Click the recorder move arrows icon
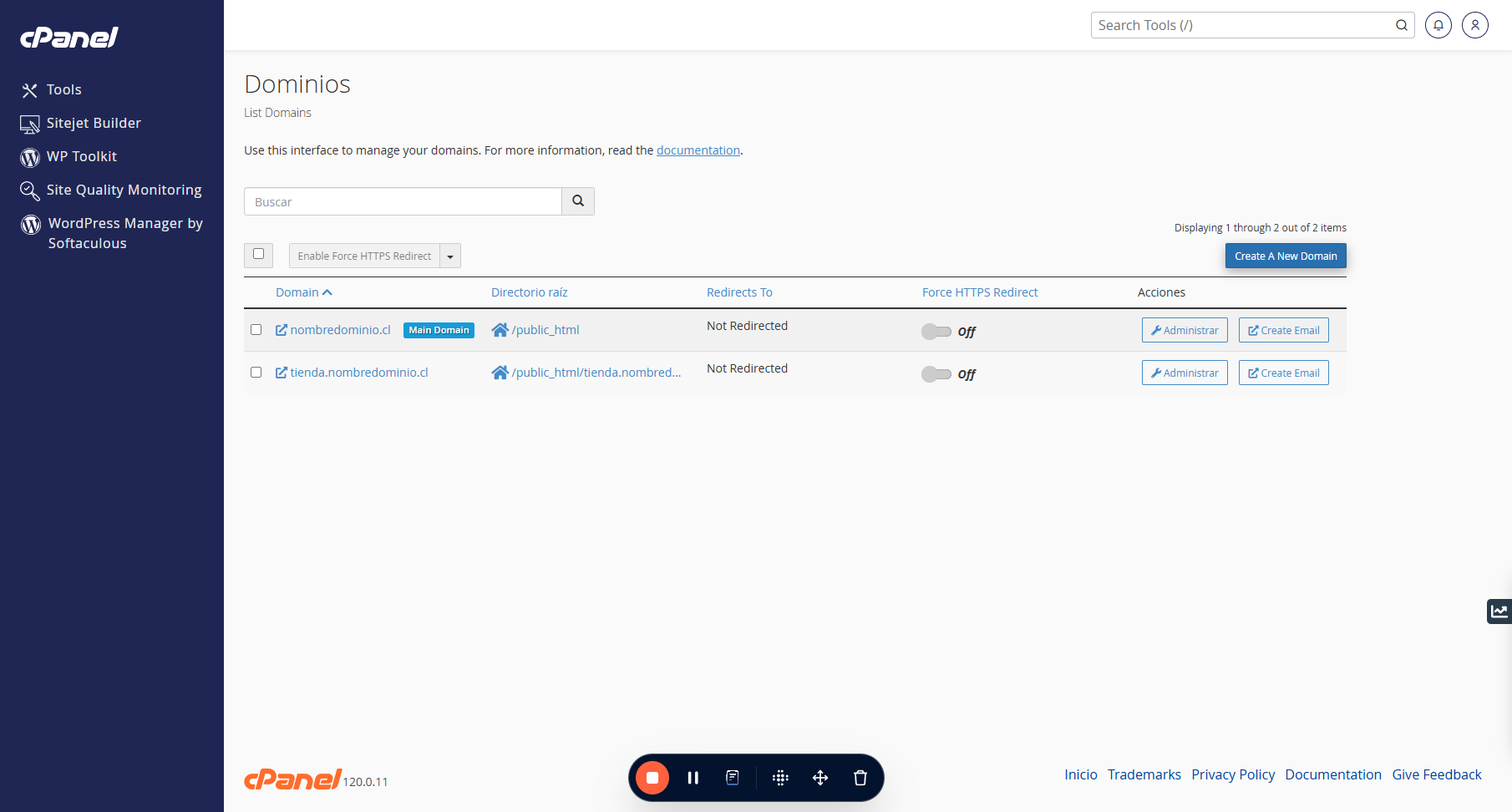The width and height of the screenshot is (1512, 812). click(x=820, y=778)
